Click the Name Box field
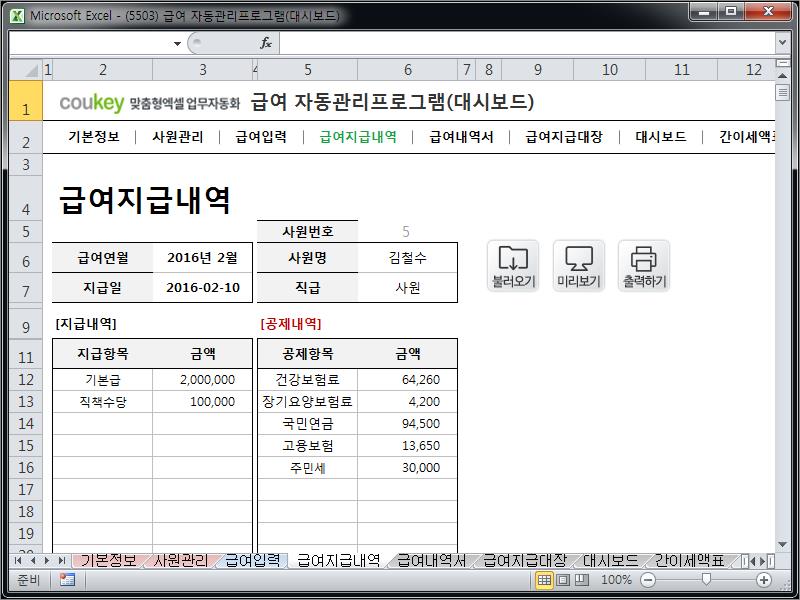The image size is (800, 600). [91, 43]
